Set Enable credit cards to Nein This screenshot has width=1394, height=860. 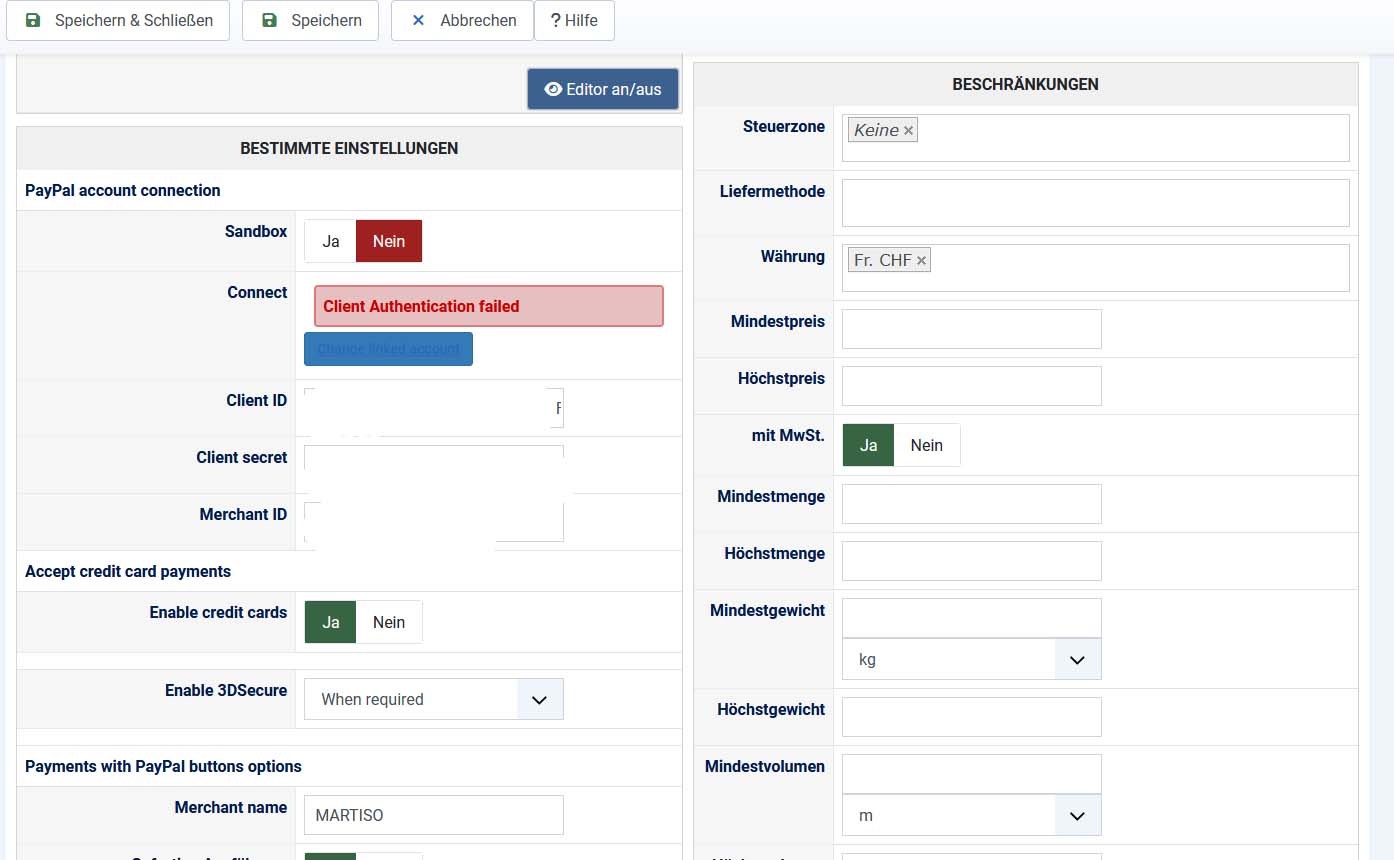click(389, 622)
